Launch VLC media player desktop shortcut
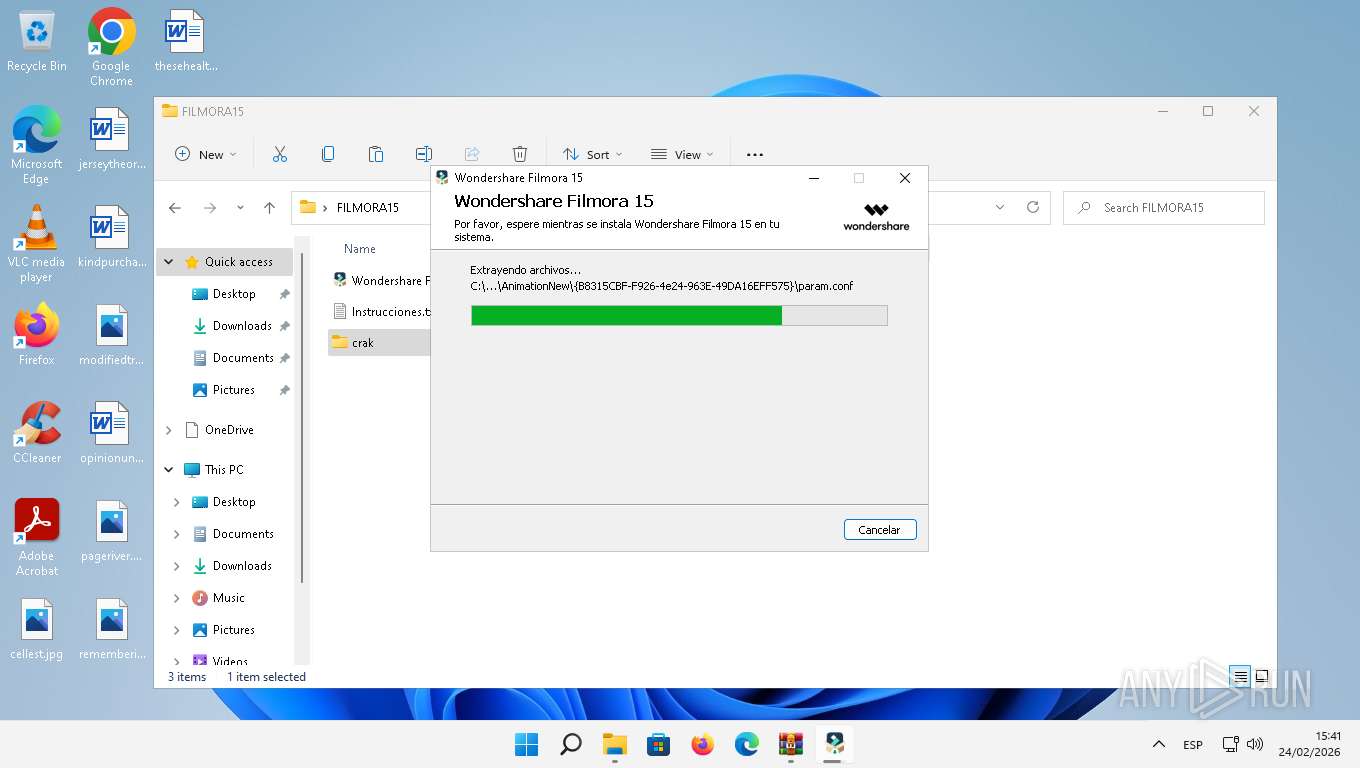 (x=37, y=243)
